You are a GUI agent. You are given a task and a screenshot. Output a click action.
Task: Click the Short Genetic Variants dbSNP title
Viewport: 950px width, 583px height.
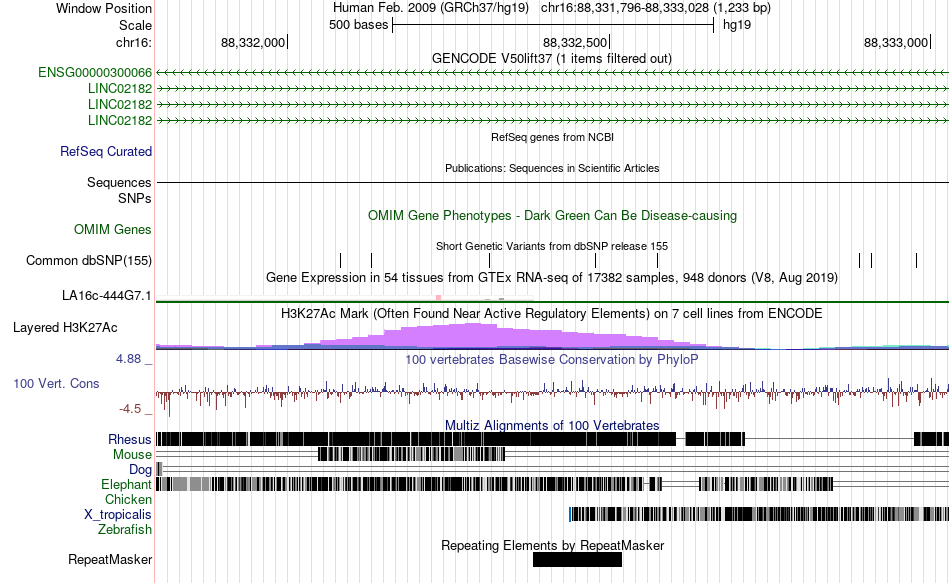[x=552, y=247]
